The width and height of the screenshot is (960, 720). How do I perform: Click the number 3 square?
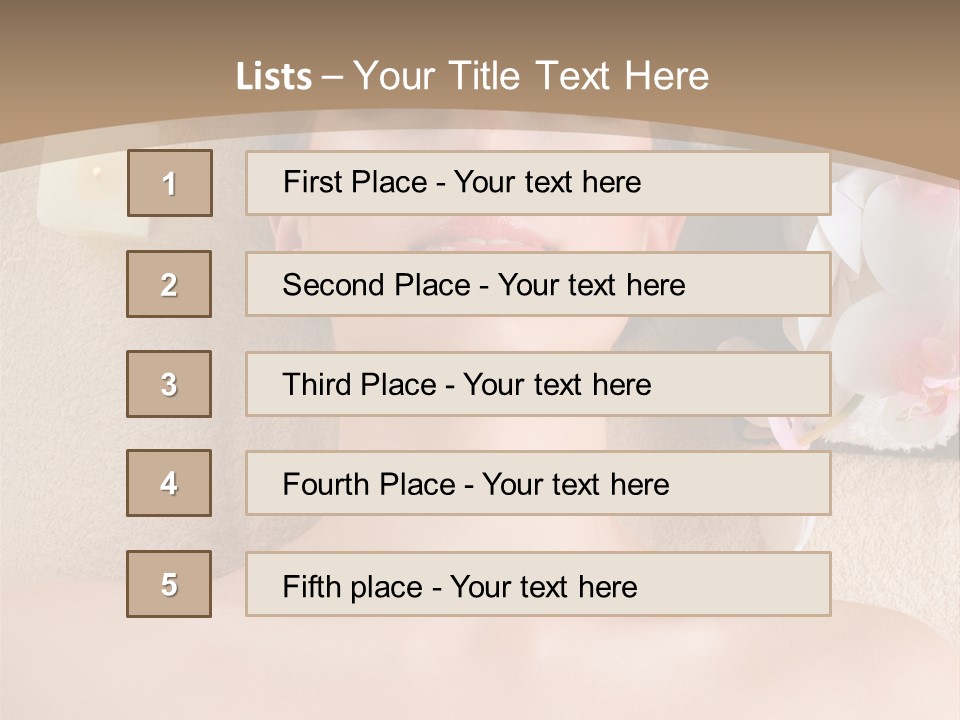[x=169, y=384]
